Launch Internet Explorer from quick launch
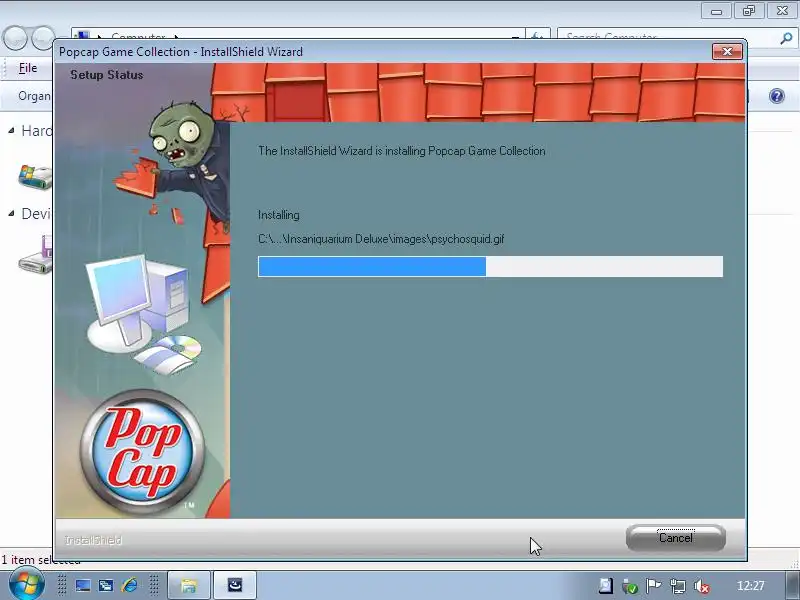This screenshot has height=600, width=800. pyautogui.click(x=130, y=585)
